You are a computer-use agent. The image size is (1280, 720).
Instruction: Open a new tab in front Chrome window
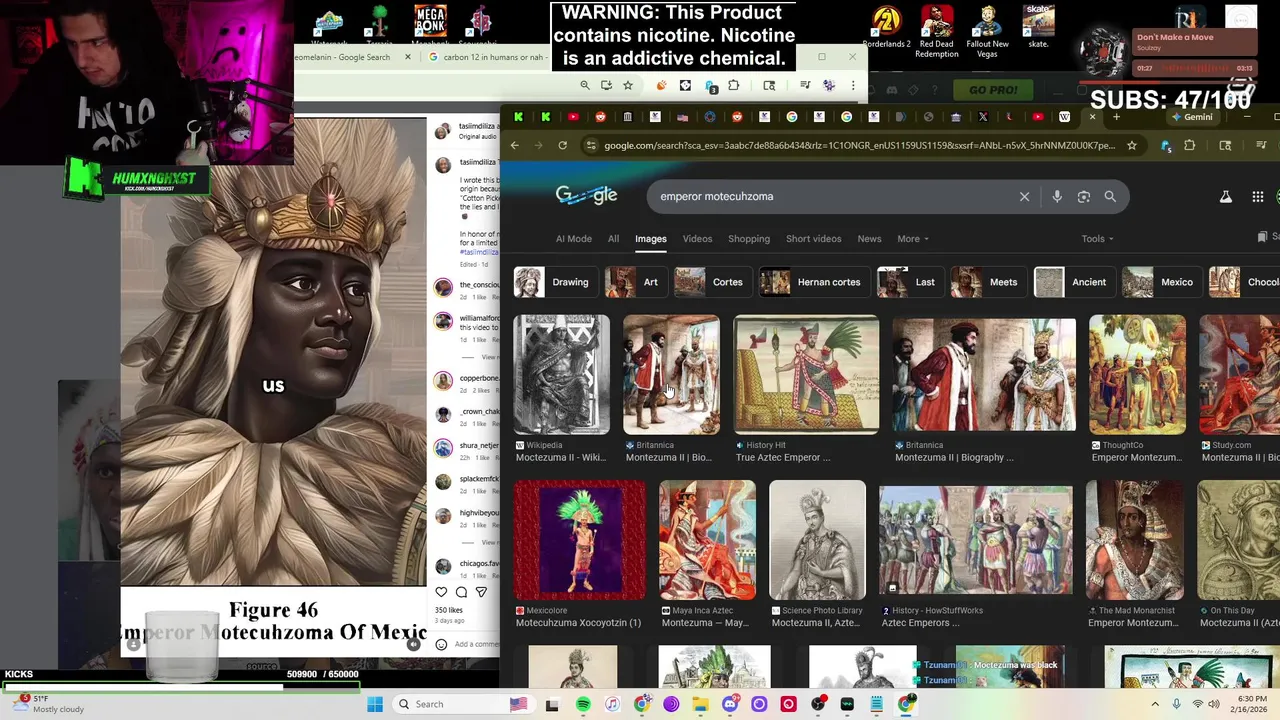click(x=1117, y=117)
